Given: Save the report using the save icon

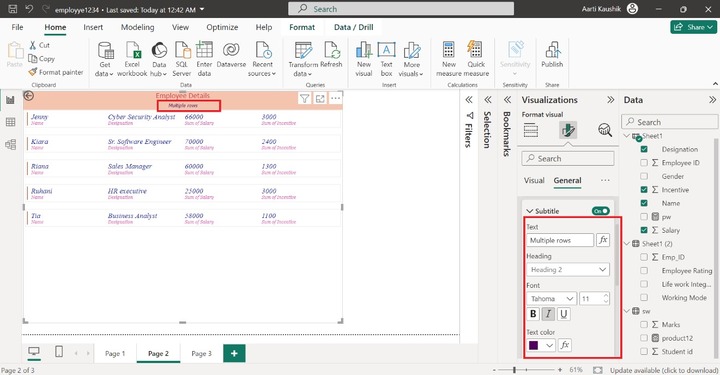Looking at the screenshot, I should 13,9.
